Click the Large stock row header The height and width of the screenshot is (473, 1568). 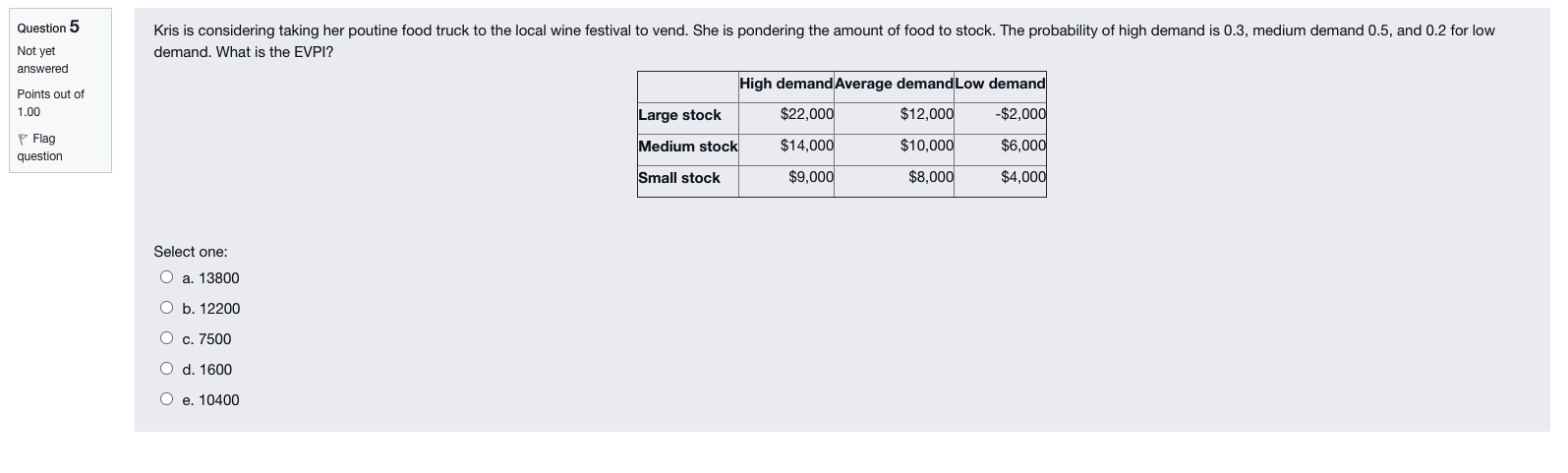679,115
